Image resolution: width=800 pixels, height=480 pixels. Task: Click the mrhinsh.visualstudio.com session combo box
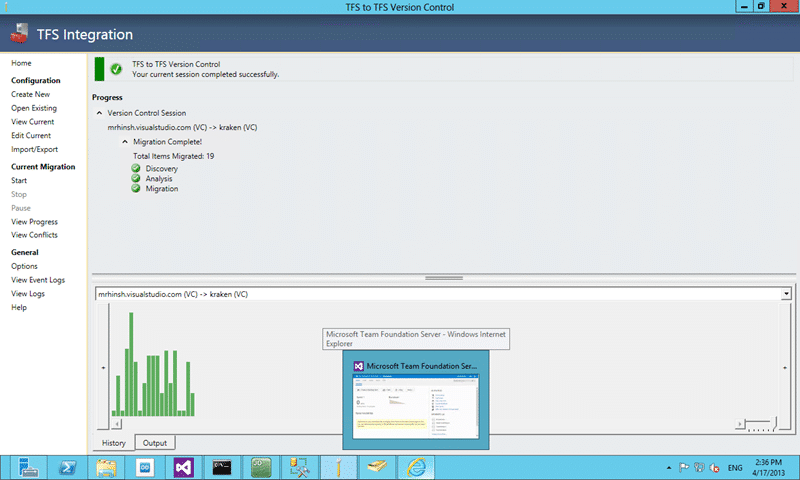click(x=443, y=294)
